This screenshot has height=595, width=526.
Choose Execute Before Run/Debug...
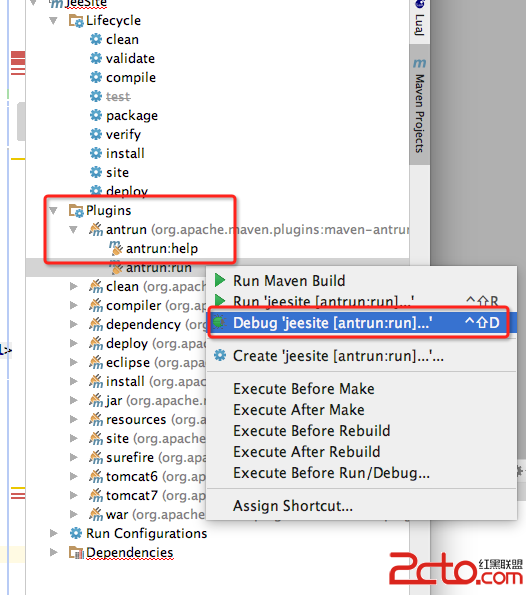click(x=361, y=473)
